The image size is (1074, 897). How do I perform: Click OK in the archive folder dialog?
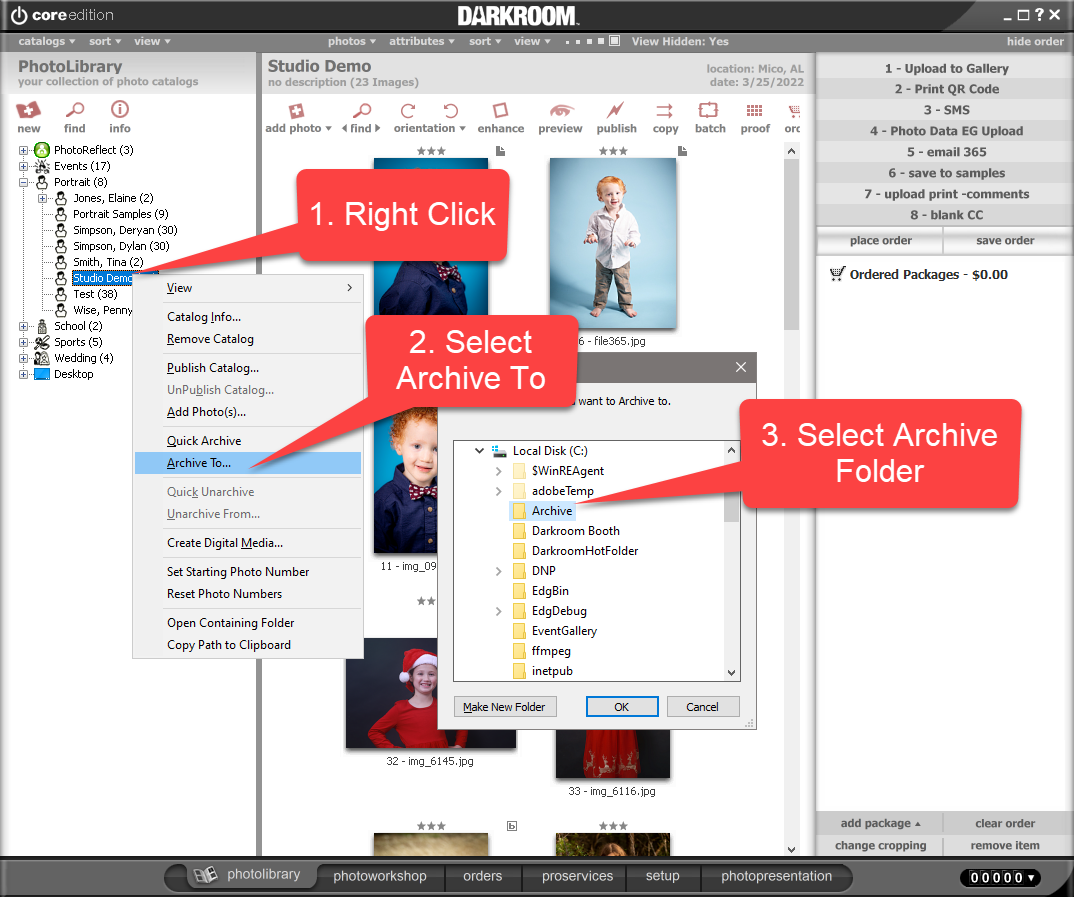(x=621, y=707)
